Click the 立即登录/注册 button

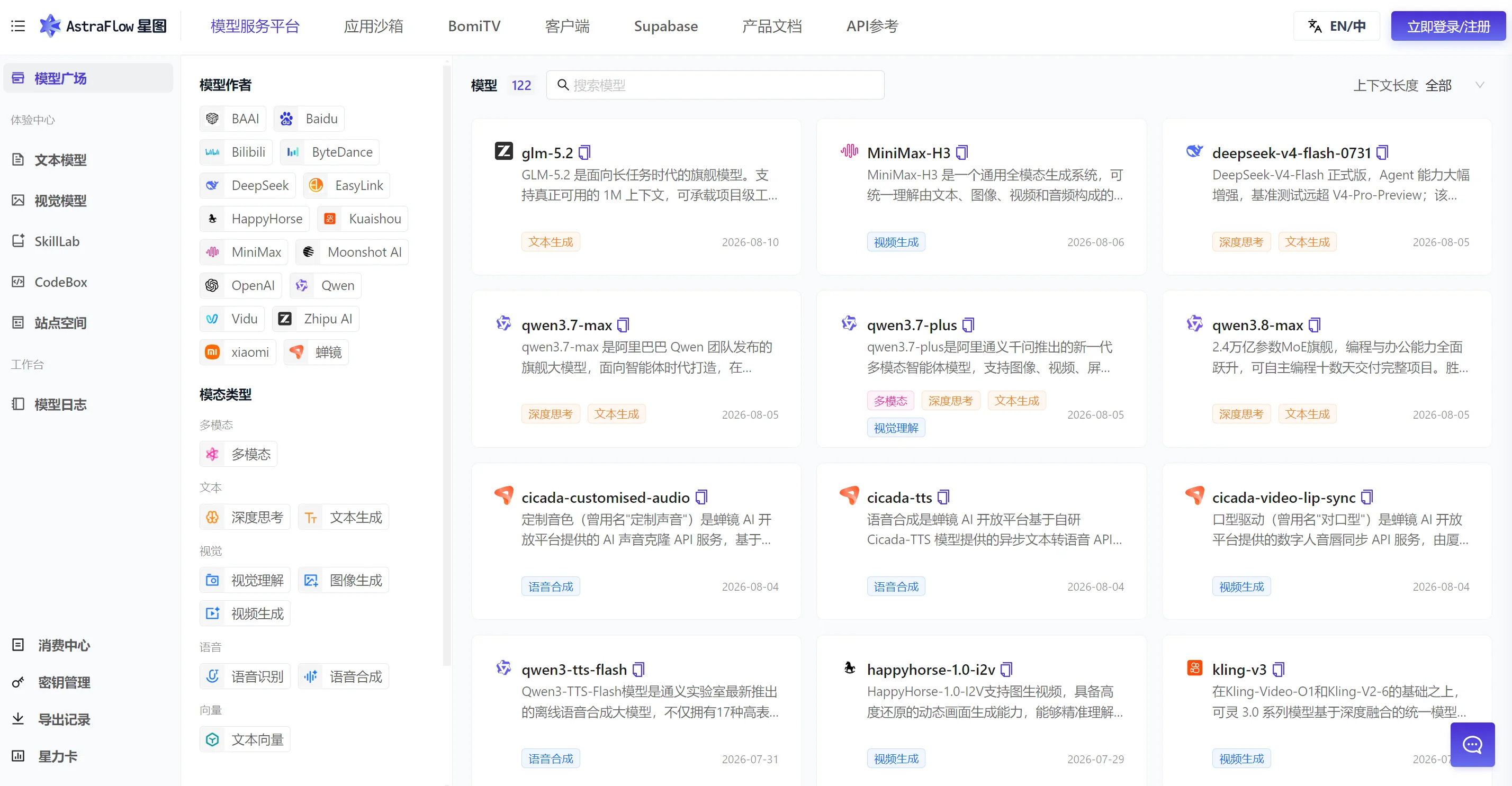click(x=1448, y=26)
